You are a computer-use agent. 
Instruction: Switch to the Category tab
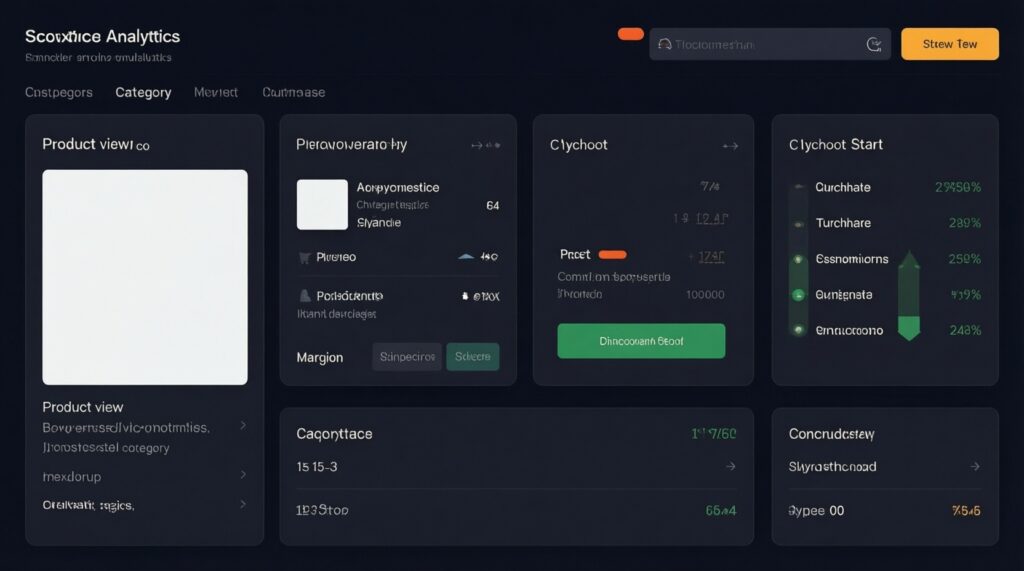coord(143,92)
